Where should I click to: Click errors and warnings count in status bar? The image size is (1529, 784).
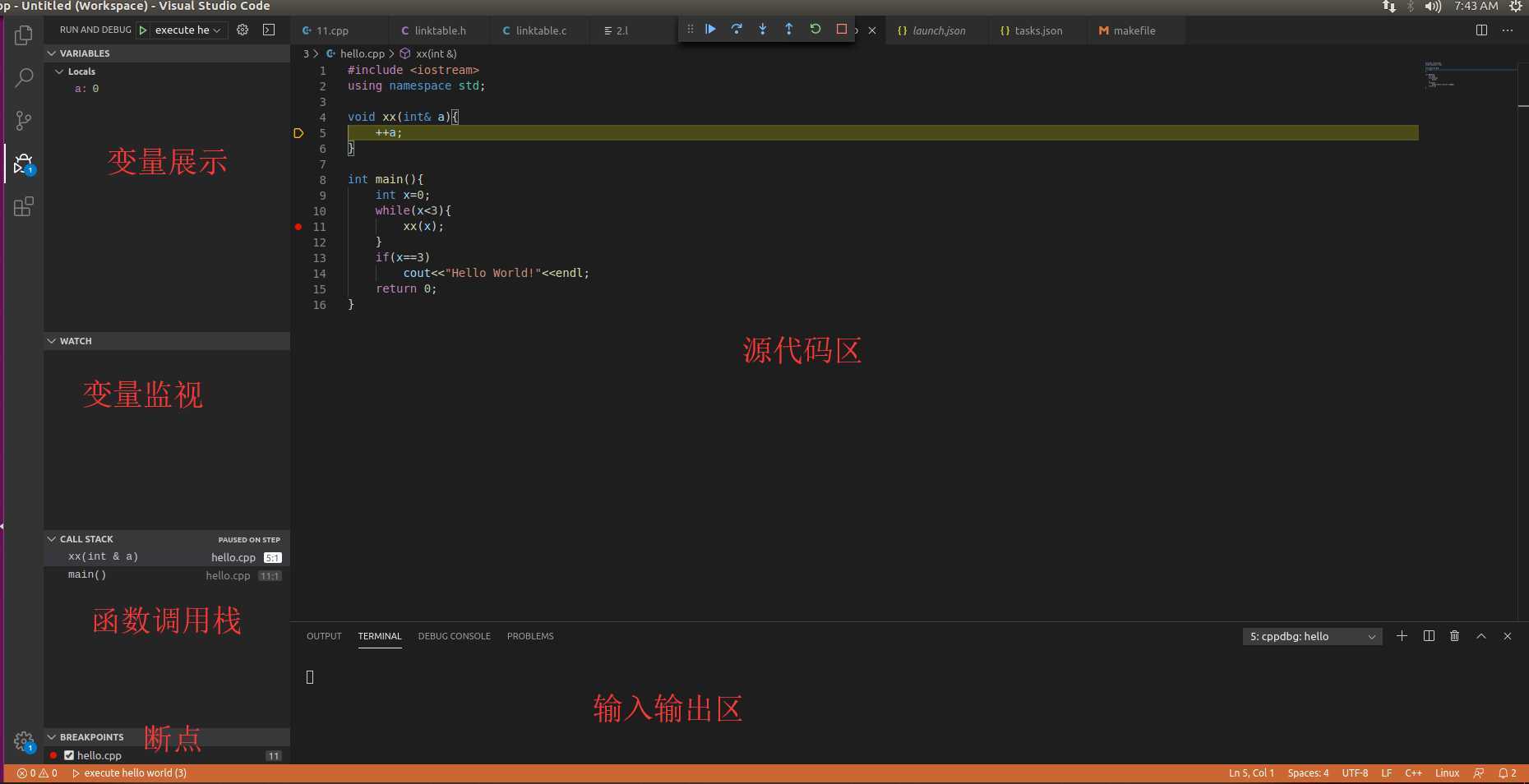37,773
